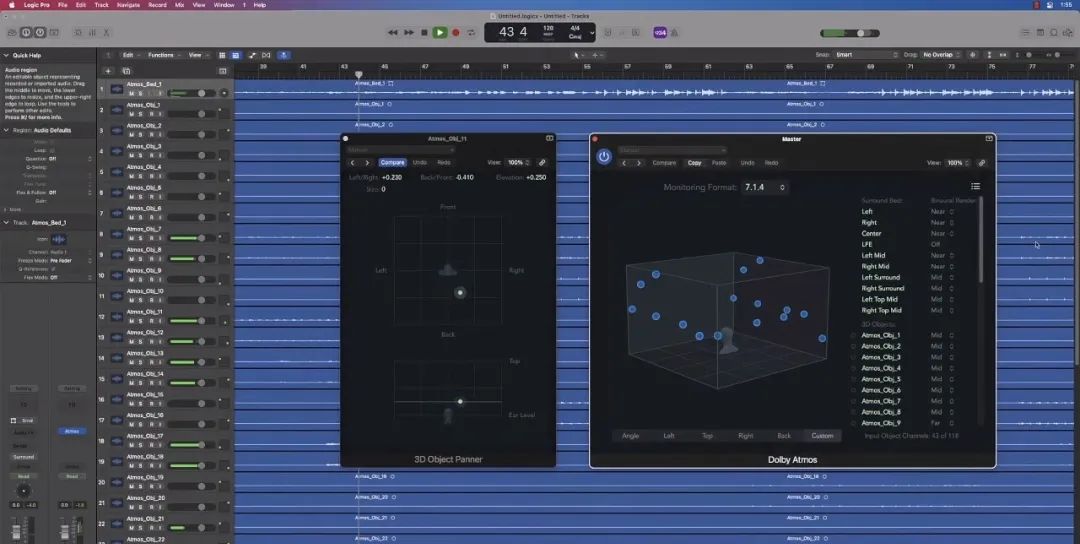Toggle Show Automation icon in Tracks toolbar
The height and width of the screenshot is (544, 1080).
pyautogui.click(x=252, y=55)
